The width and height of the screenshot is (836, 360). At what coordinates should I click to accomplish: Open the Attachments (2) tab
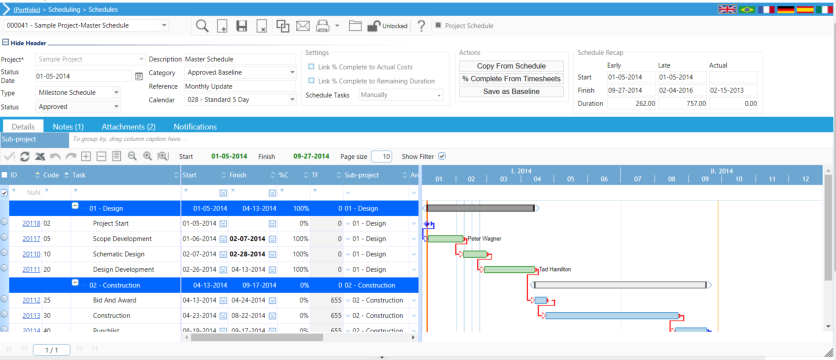point(128,127)
